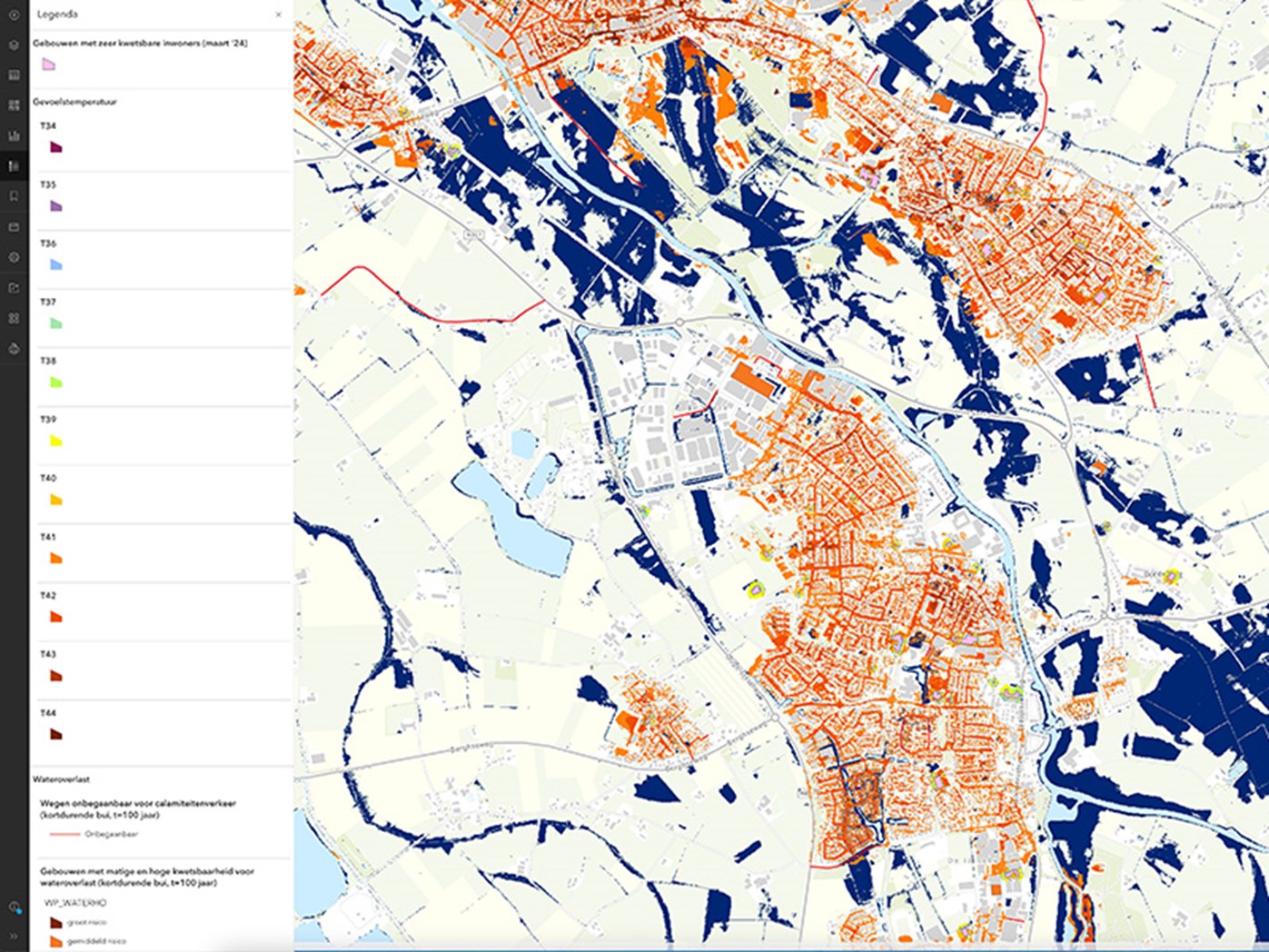Open the Charts panel icon

[x=14, y=136]
